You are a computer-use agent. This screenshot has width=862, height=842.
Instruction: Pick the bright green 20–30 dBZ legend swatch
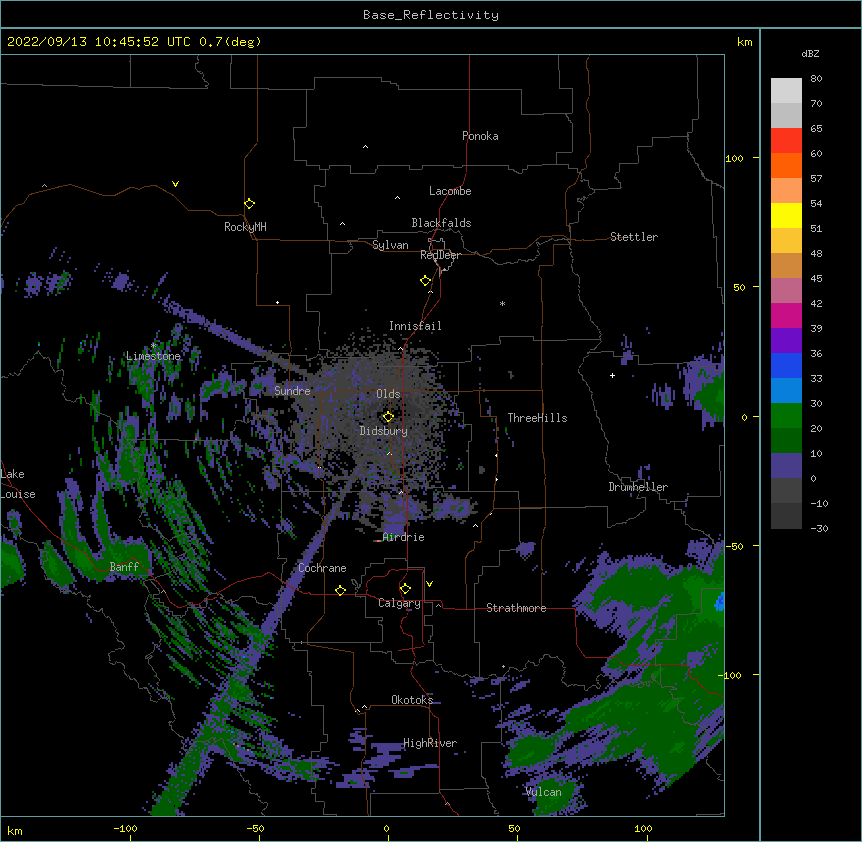tap(786, 416)
